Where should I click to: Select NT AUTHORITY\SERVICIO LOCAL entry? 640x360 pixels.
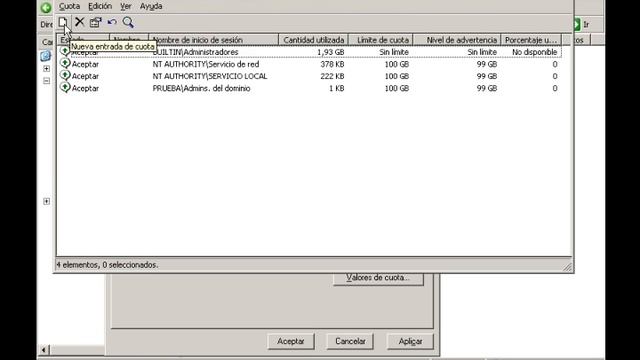(210, 76)
